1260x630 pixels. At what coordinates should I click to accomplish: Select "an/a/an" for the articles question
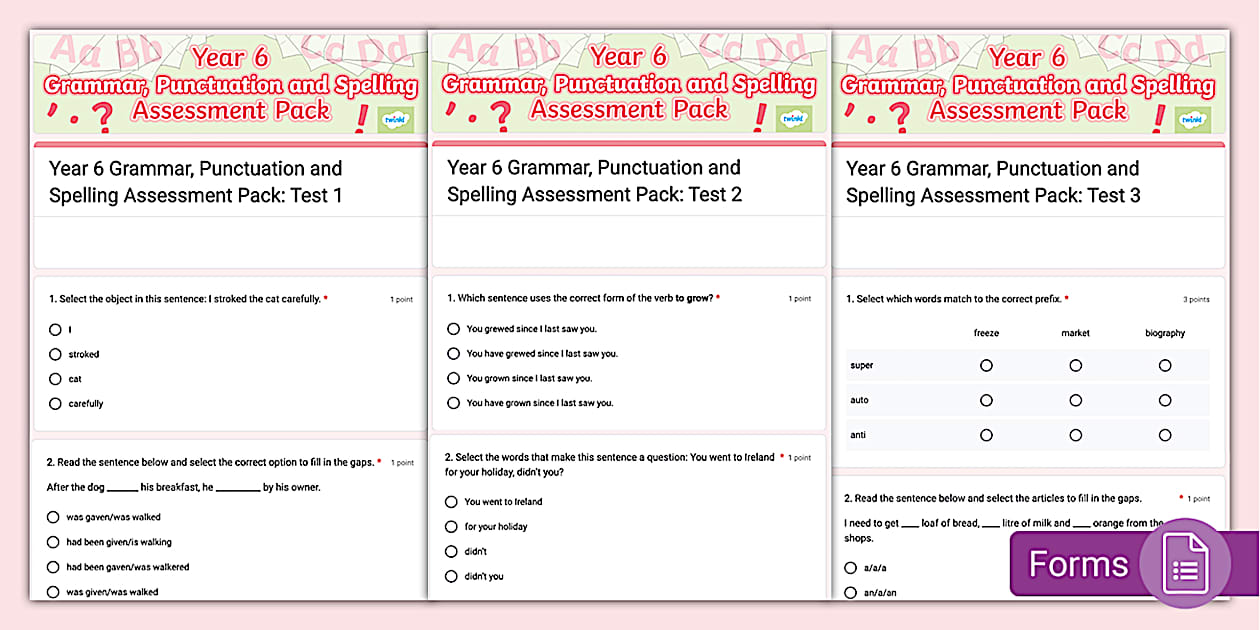click(x=849, y=591)
